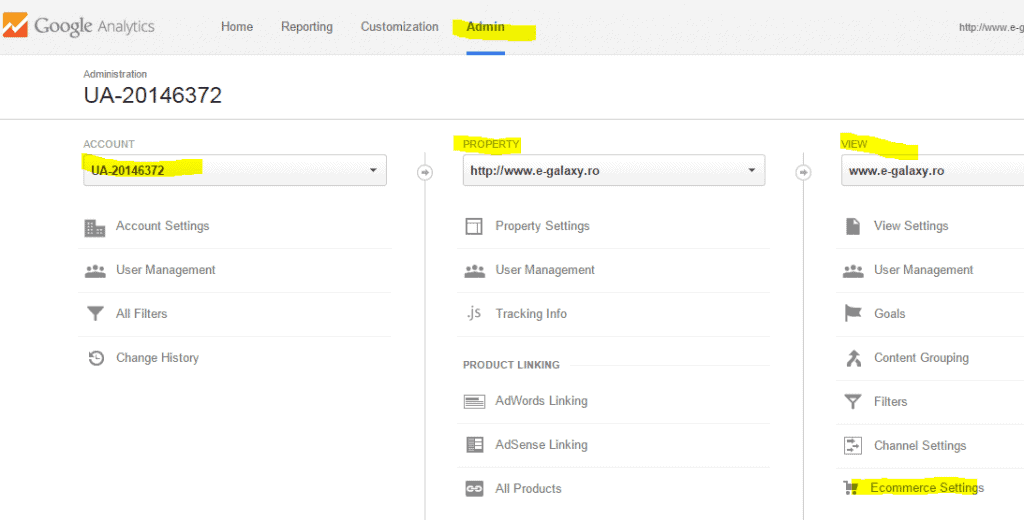The width and height of the screenshot is (1024, 520).
Task: Click the view User Management people icon
Action: [x=853, y=271]
